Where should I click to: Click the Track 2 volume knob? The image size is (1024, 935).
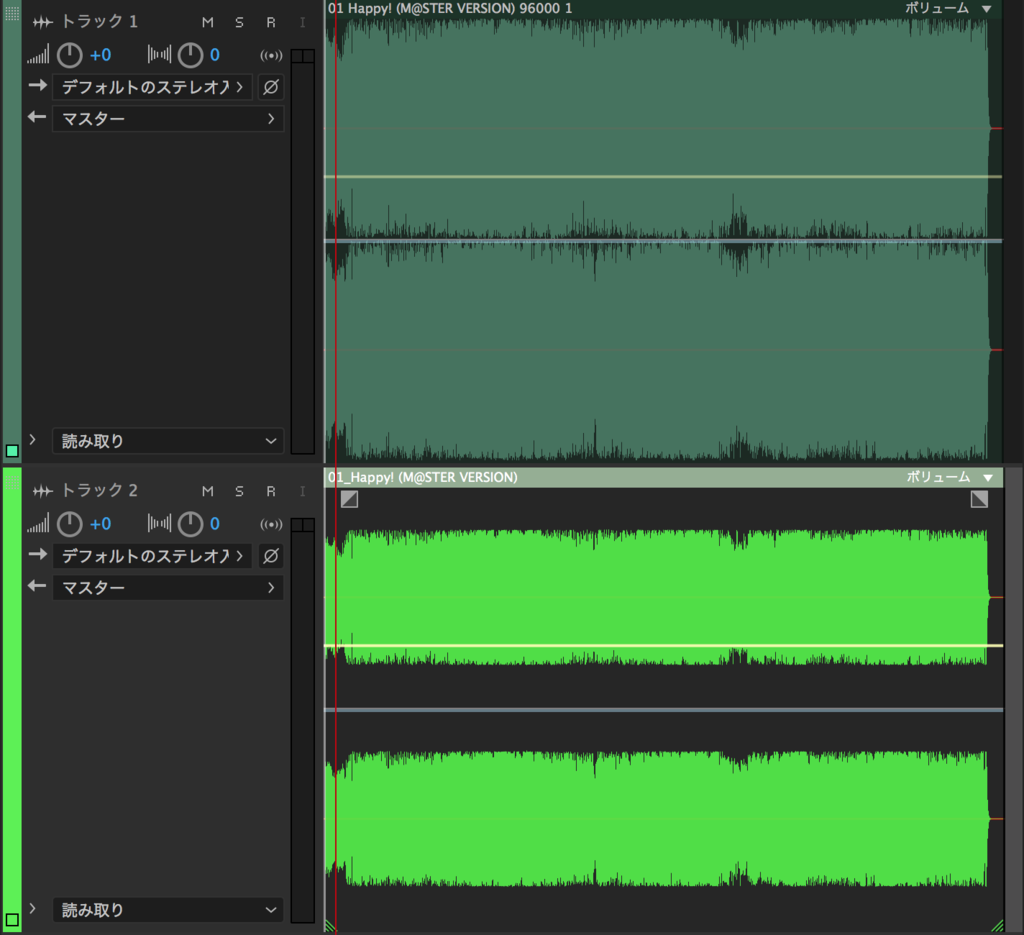[x=69, y=524]
